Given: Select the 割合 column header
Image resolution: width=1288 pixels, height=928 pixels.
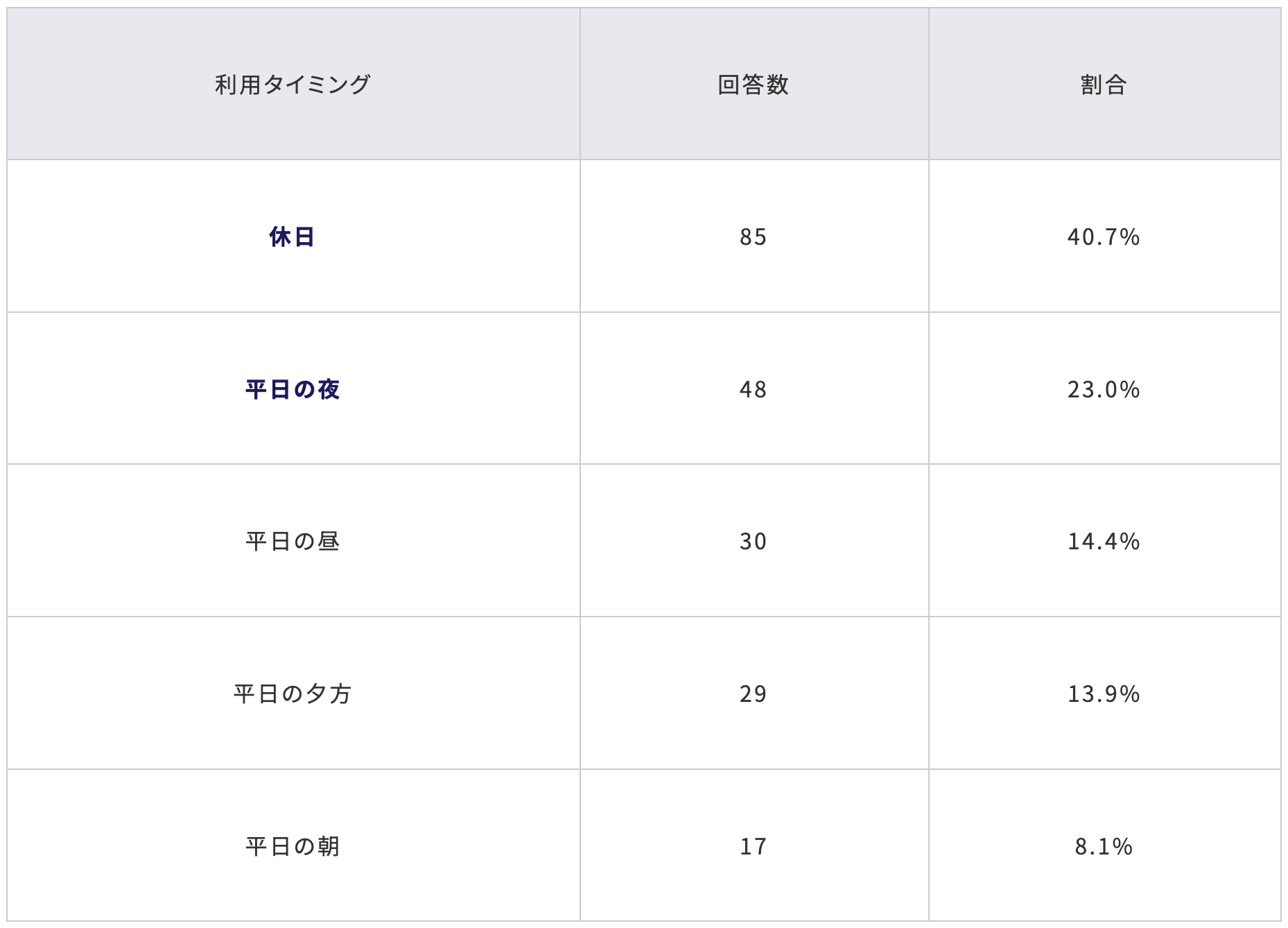Looking at the screenshot, I should click(x=1104, y=85).
